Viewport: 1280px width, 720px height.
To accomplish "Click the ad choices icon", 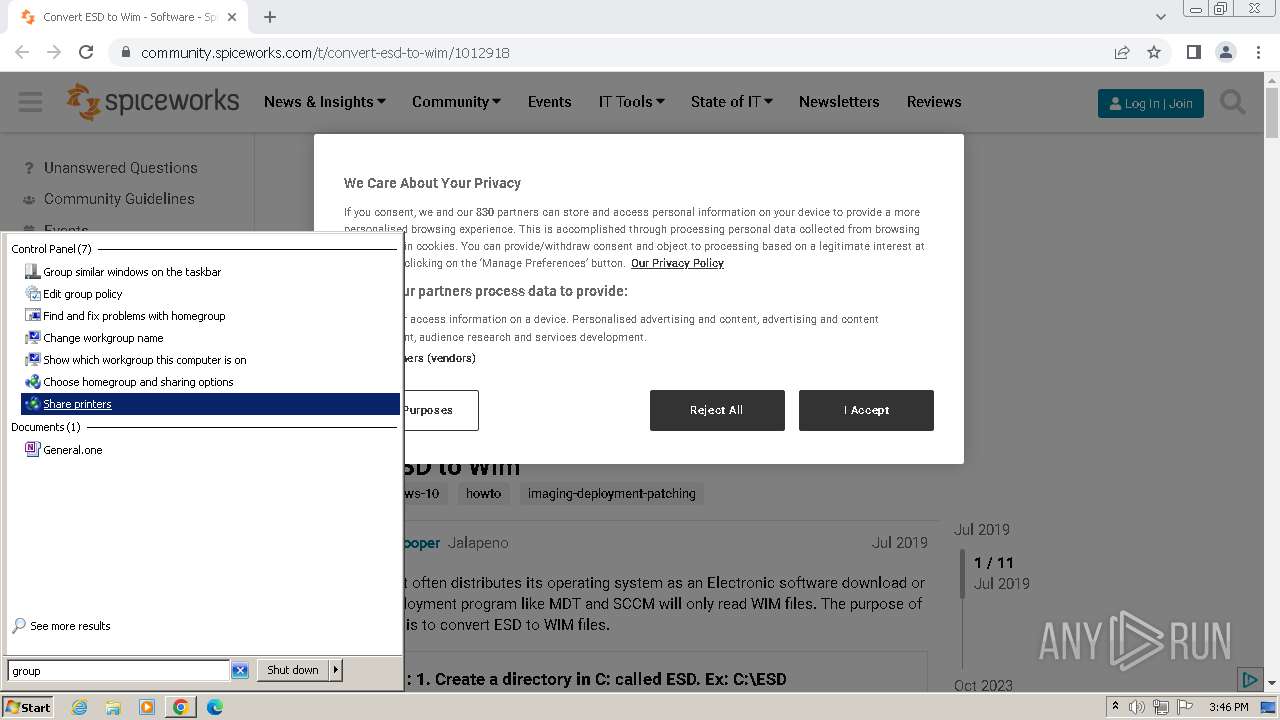I will point(1249,680).
